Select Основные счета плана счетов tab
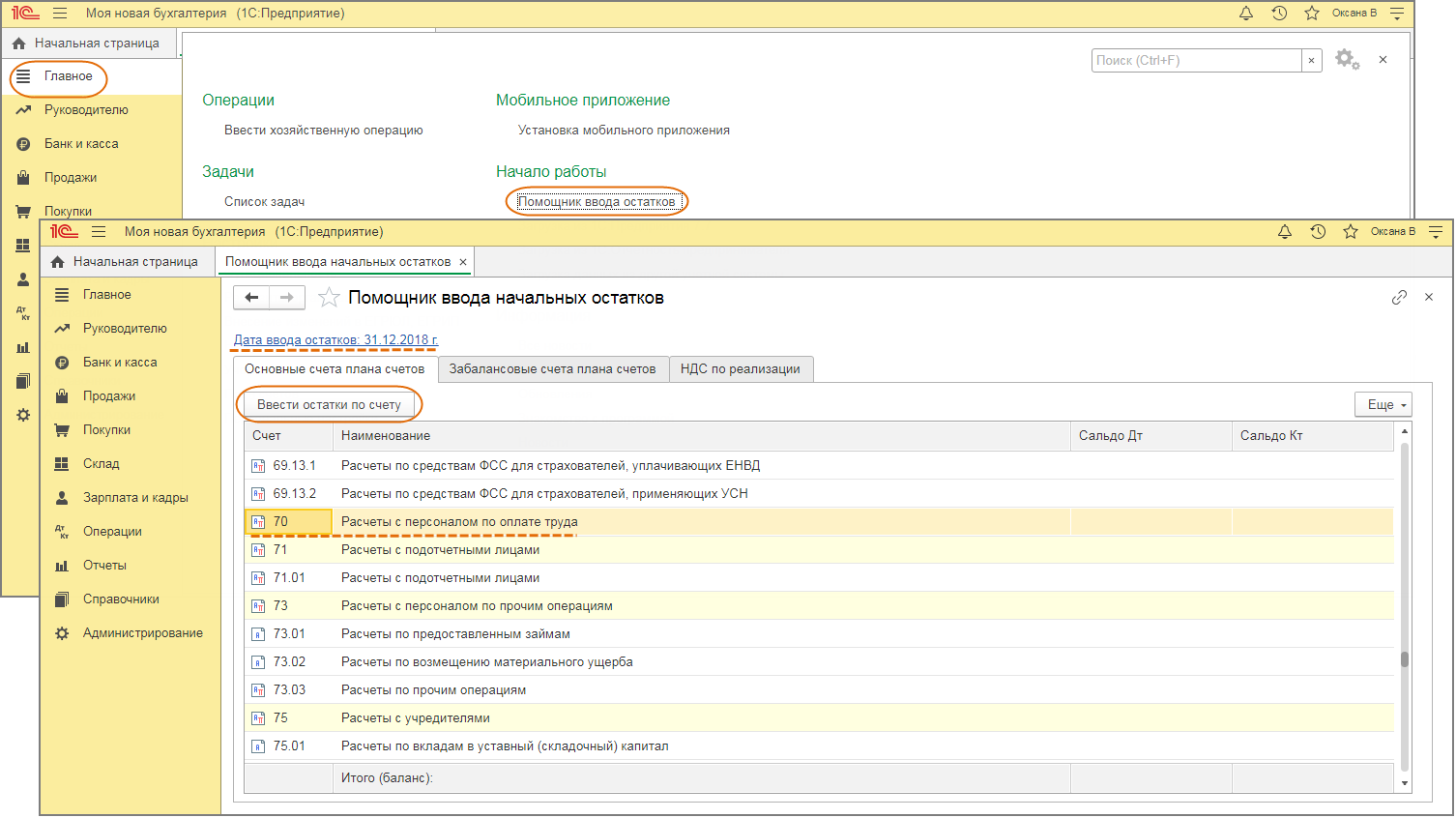Image resolution: width=1456 pixels, height=818 pixels. pyautogui.click(x=335, y=369)
